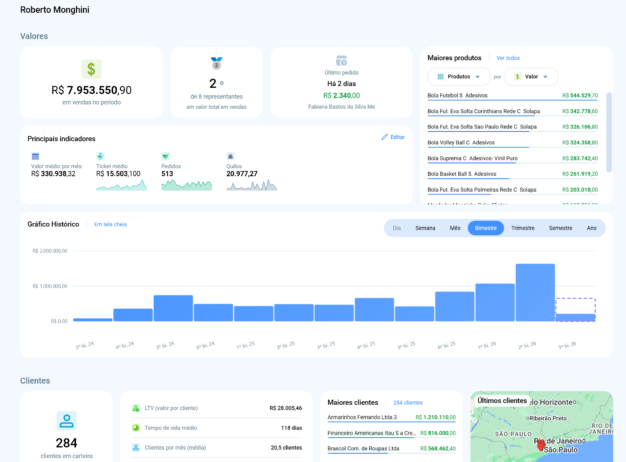Viewport: 626px width, 462px height.
Task: Select the Dia period tab
Action: point(396,228)
